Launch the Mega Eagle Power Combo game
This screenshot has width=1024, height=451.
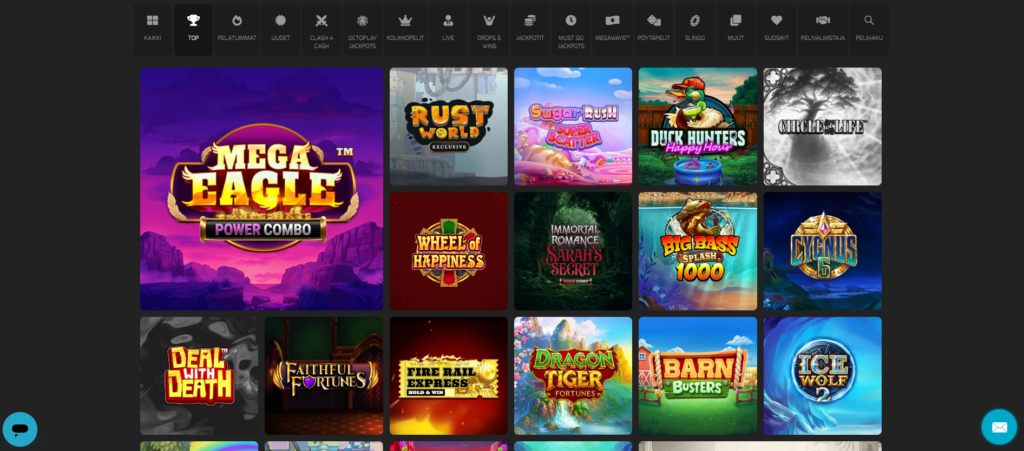[261, 189]
